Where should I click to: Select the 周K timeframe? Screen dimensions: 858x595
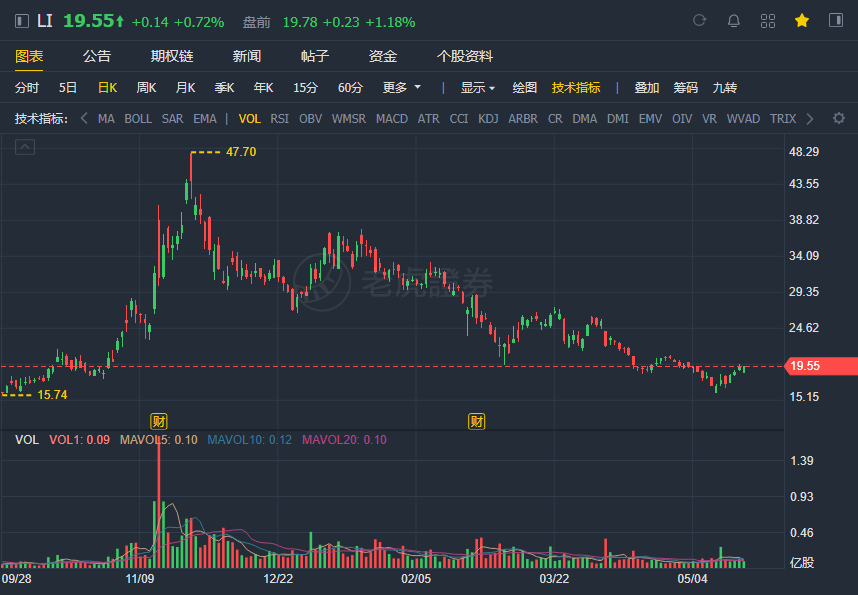pos(146,88)
